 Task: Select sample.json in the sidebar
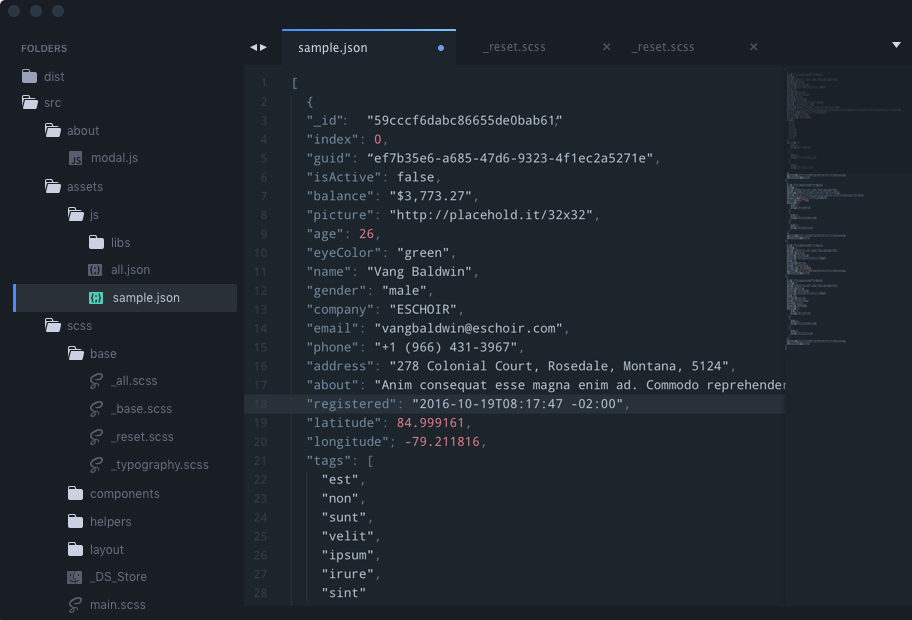125,298
